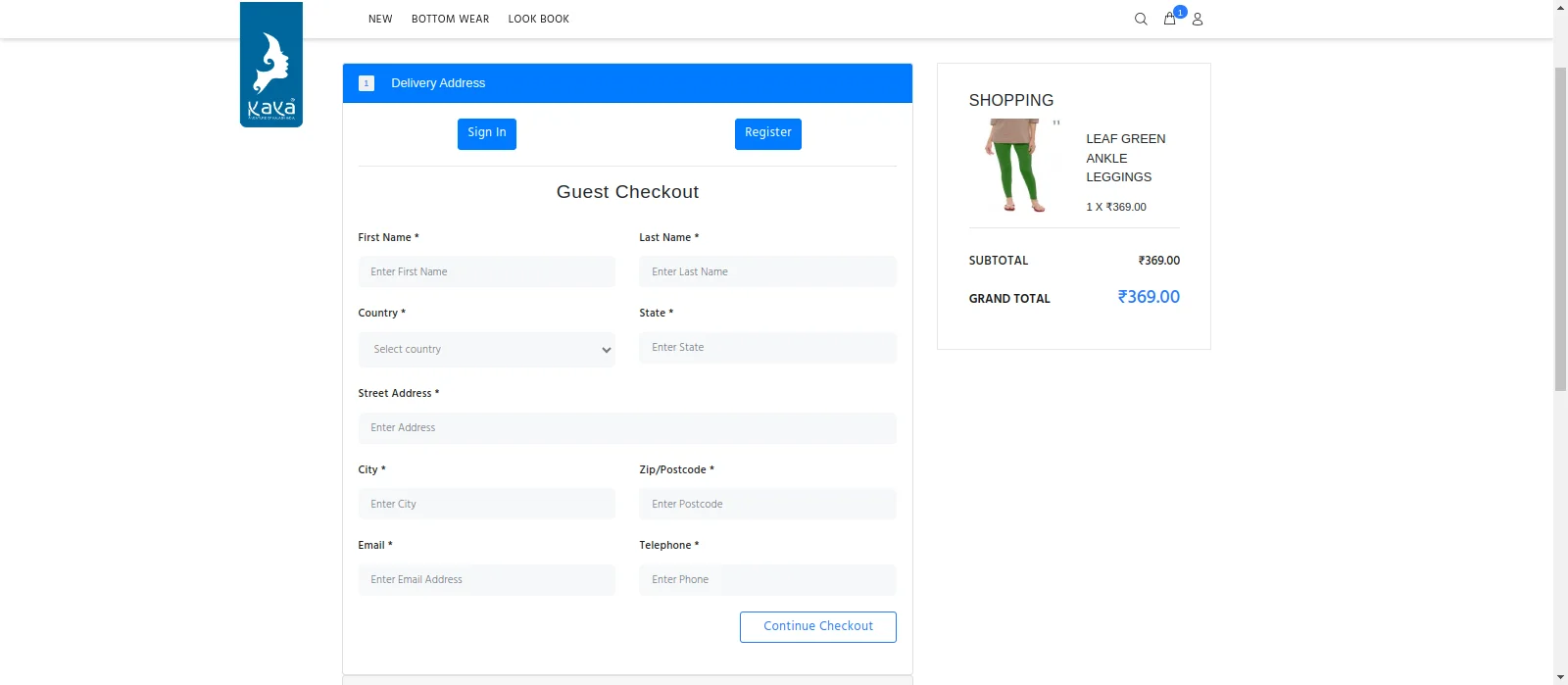1568x685 pixels.
Task: Click the Kava logo
Action: (x=271, y=65)
